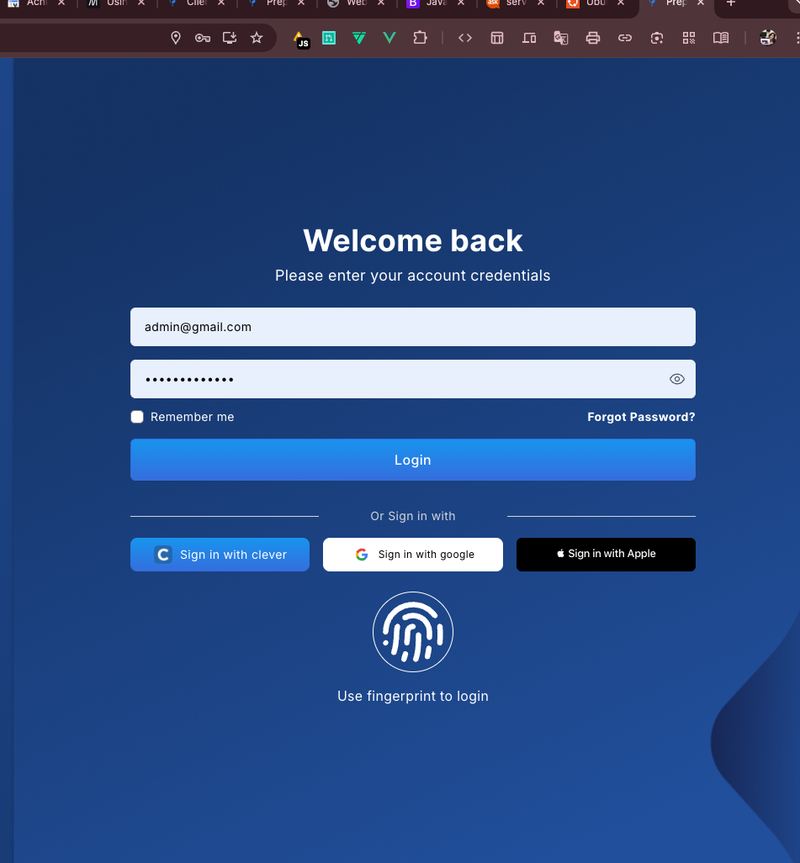The image size is (800, 863).
Task: Sign in with Google button
Action: point(412,554)
